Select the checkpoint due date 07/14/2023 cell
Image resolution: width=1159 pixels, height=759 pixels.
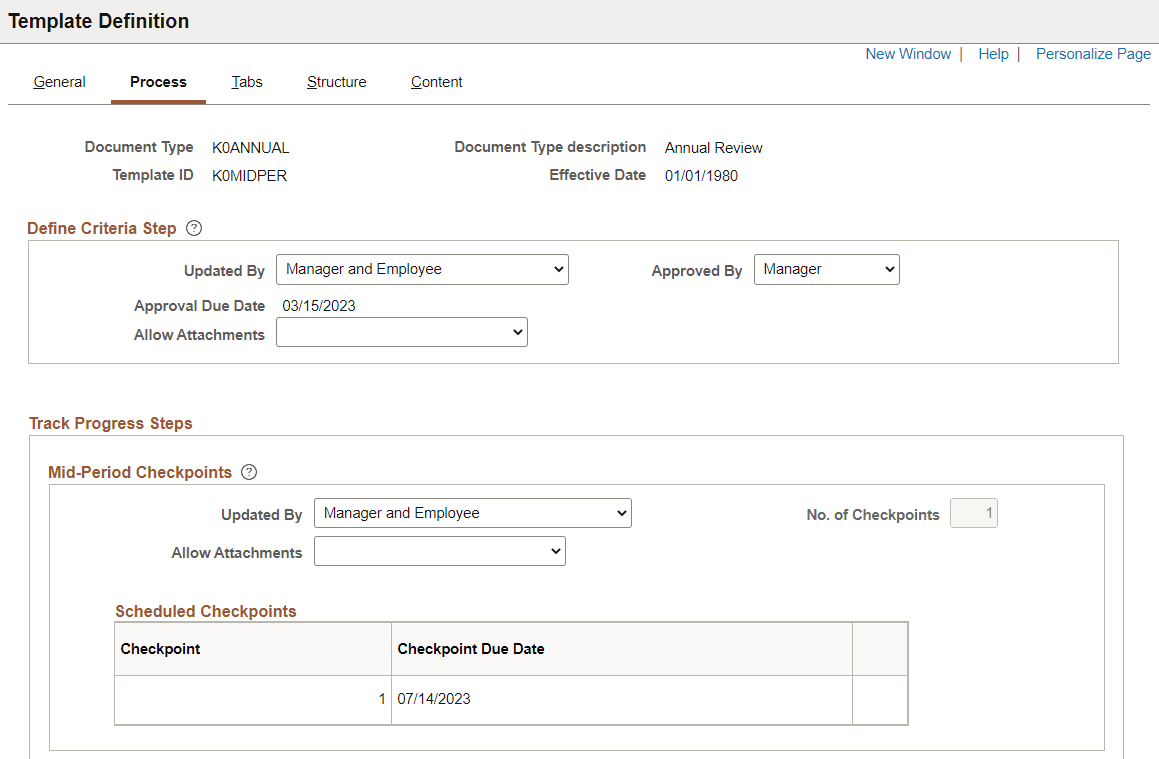click(x=622, y=699)
